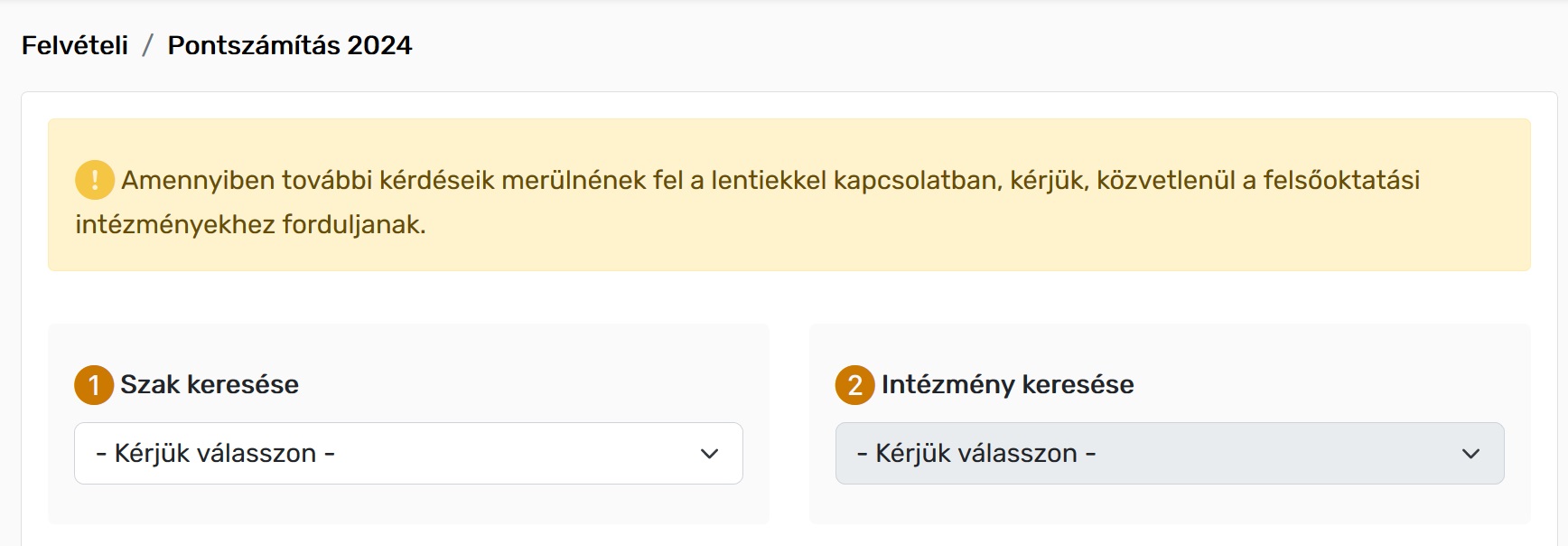
Task: Click the yellow exclamation warning icon
Action: (x=94, y=180)
